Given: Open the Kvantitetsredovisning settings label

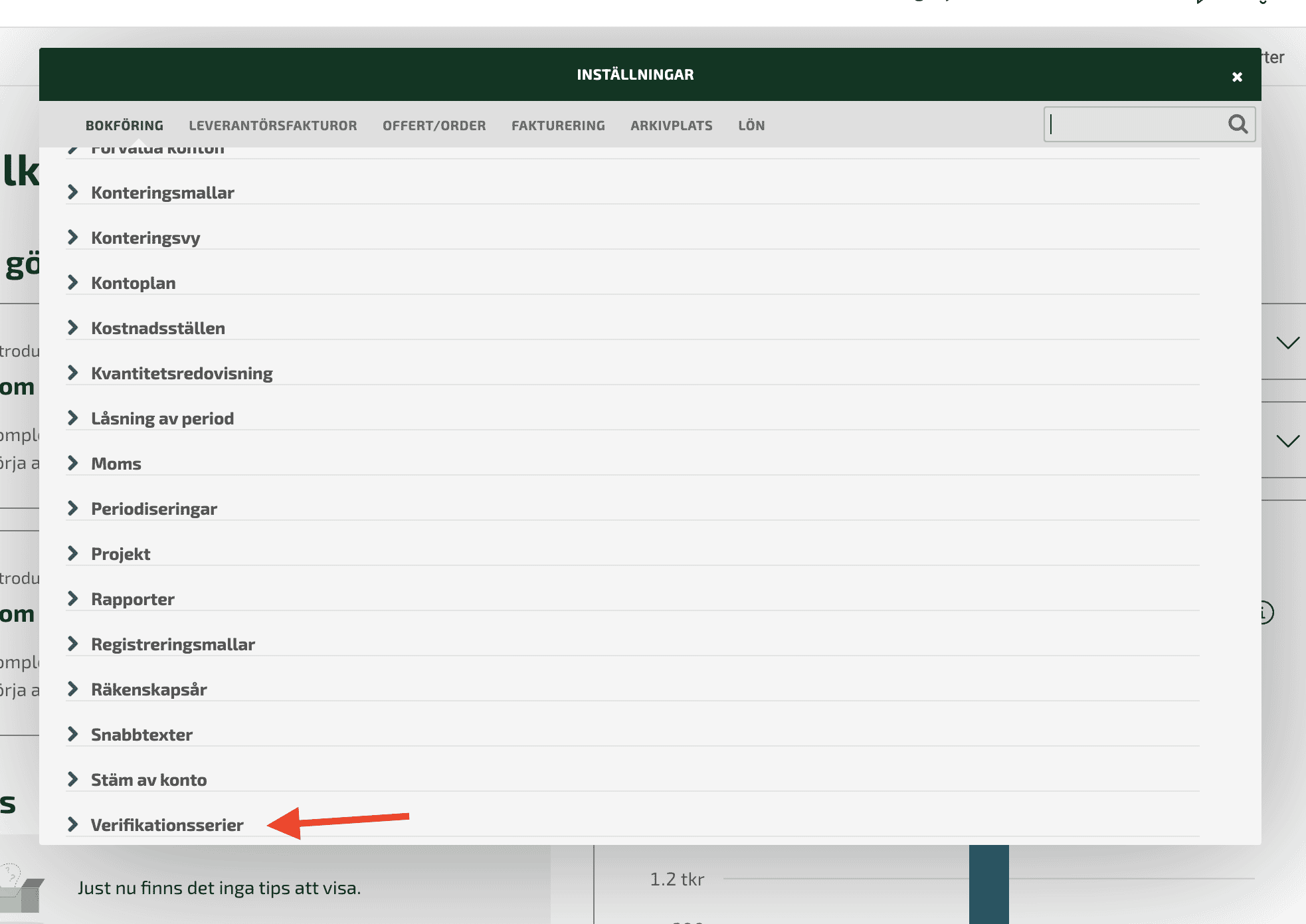Looking at the screenshot, I should point(182,373).
